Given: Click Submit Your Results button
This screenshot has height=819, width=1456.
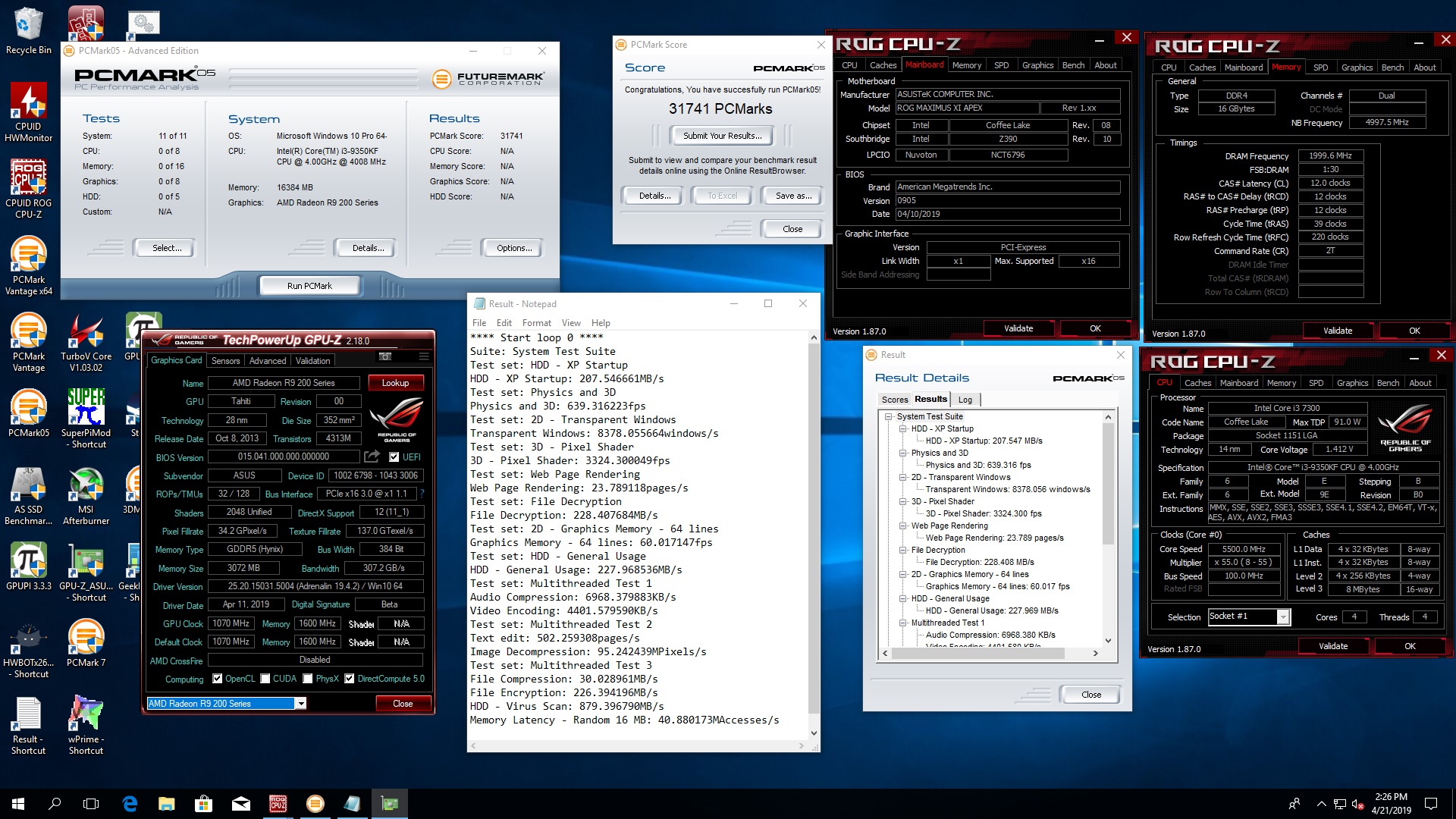Looking at the screenshot, I should click(x=721, y=136).
